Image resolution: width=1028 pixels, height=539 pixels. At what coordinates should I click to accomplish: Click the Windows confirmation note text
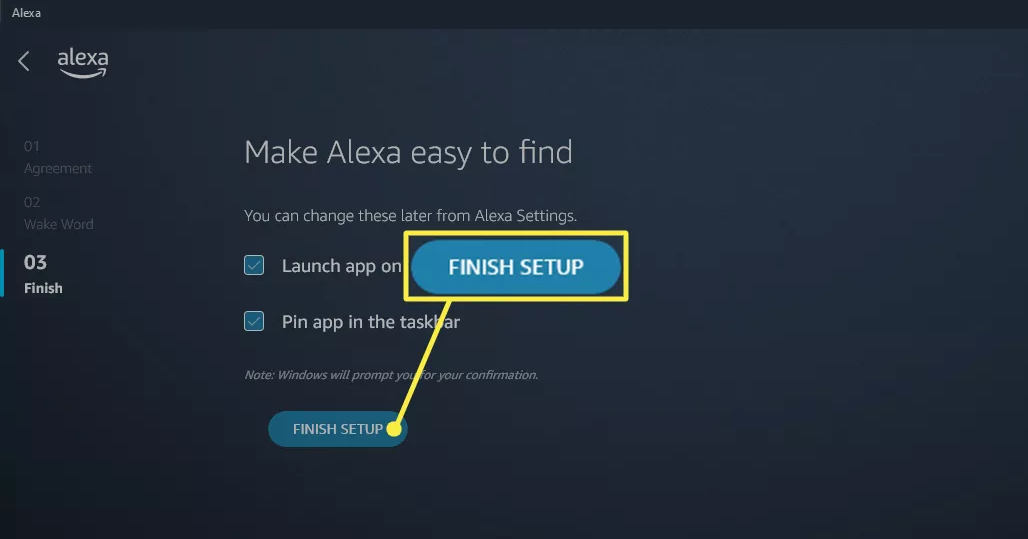[x=391, y=375]
